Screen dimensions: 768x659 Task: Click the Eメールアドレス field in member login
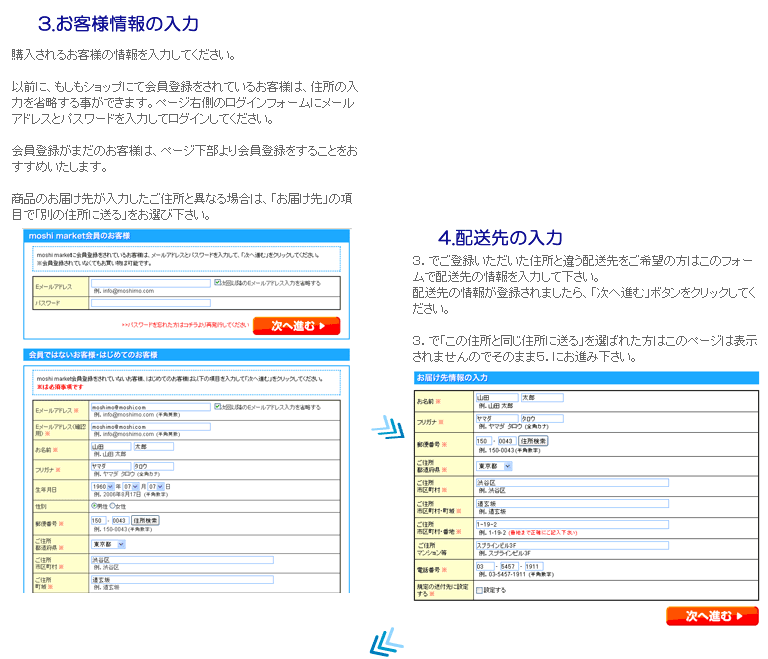150,283
